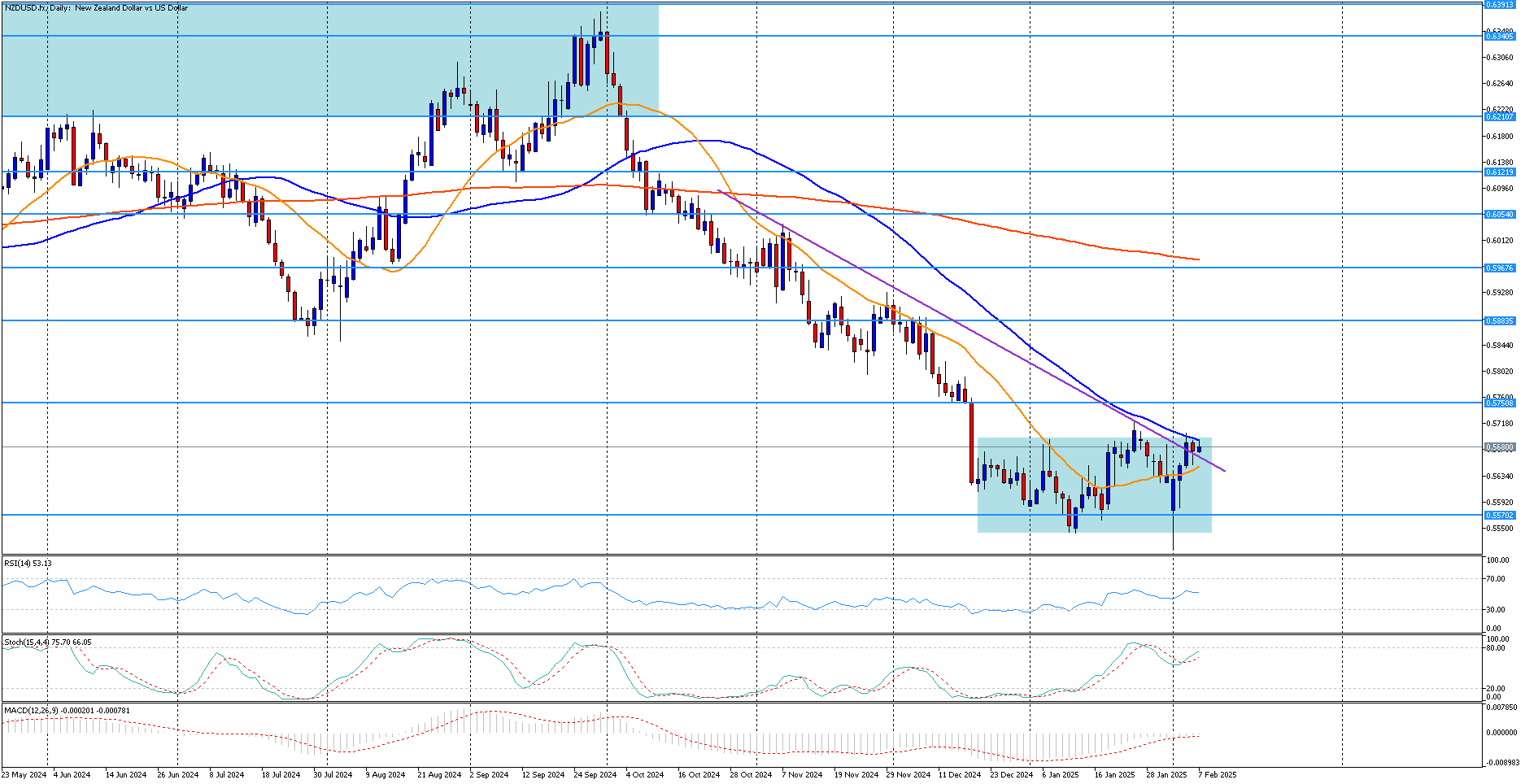
Task: Click the 7 Feb 2025 date label
Action: click(1217, 775)
